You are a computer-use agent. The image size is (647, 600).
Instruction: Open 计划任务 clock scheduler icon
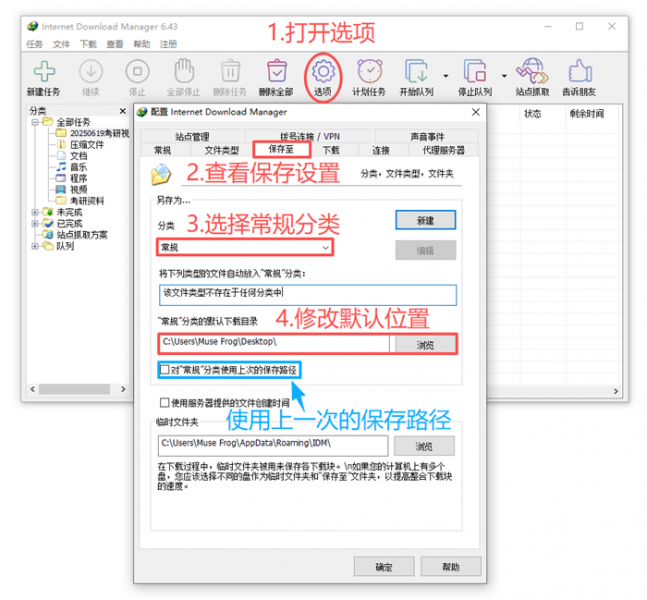point(369,71)
